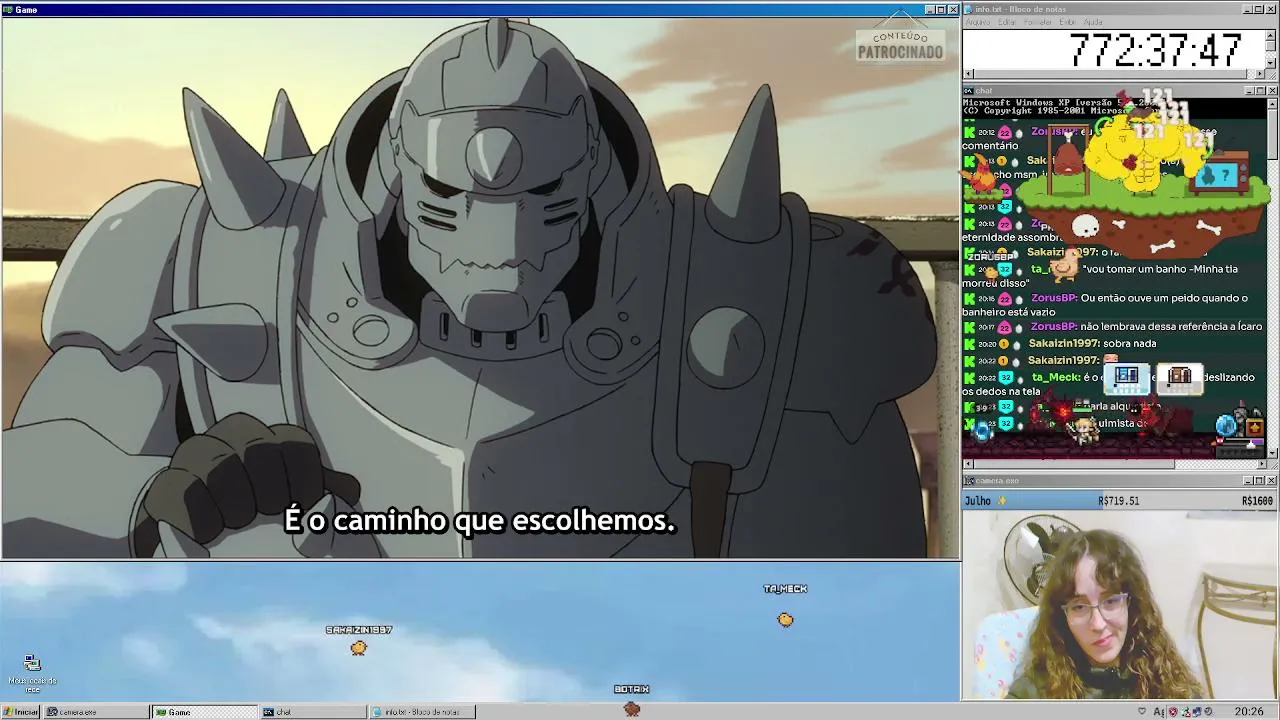
Task: Click the 'Conteúdo Patrocinado' badge in Game window
Action: coord(900,45)
